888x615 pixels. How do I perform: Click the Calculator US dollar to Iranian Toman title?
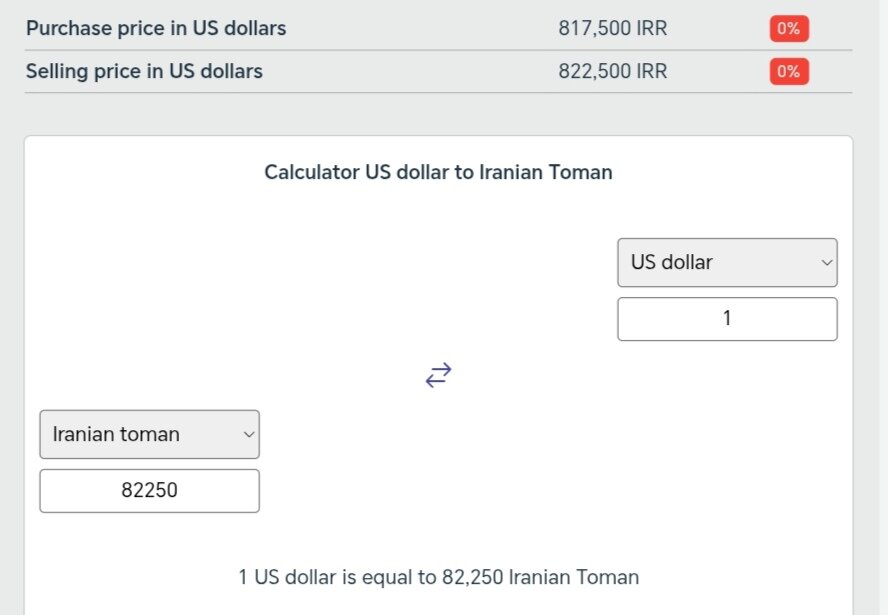point(437,172)
